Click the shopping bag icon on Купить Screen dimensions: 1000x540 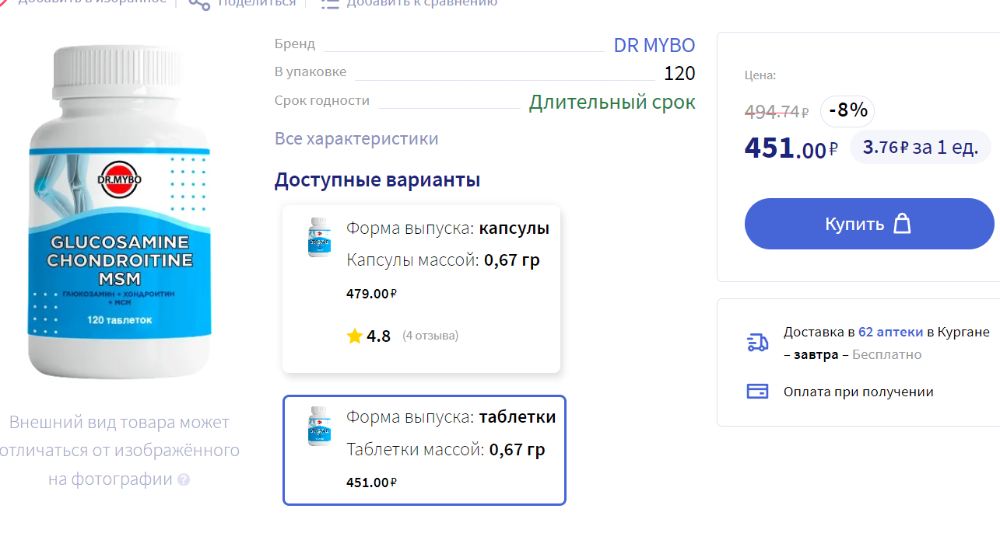click(902, 223)
